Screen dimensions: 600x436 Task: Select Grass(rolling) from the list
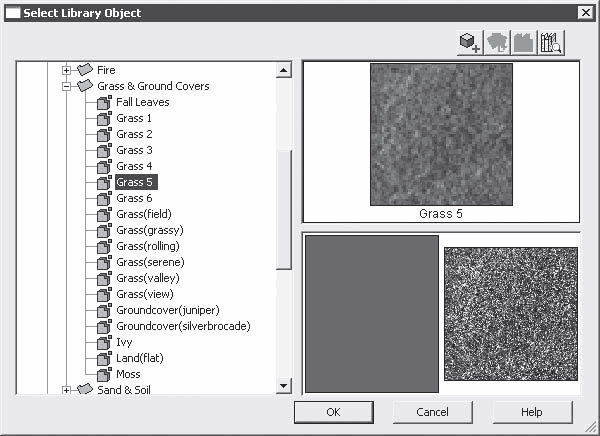pyautogui.click(x=148, y=246)
